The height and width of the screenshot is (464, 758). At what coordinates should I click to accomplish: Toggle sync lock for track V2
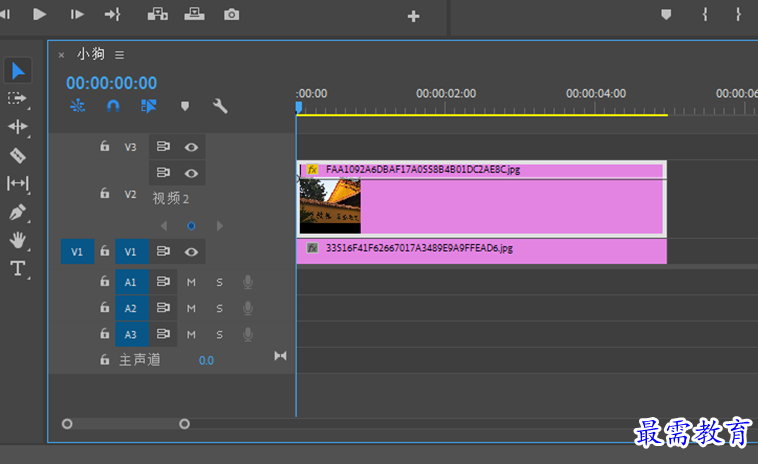click(163, 172)
